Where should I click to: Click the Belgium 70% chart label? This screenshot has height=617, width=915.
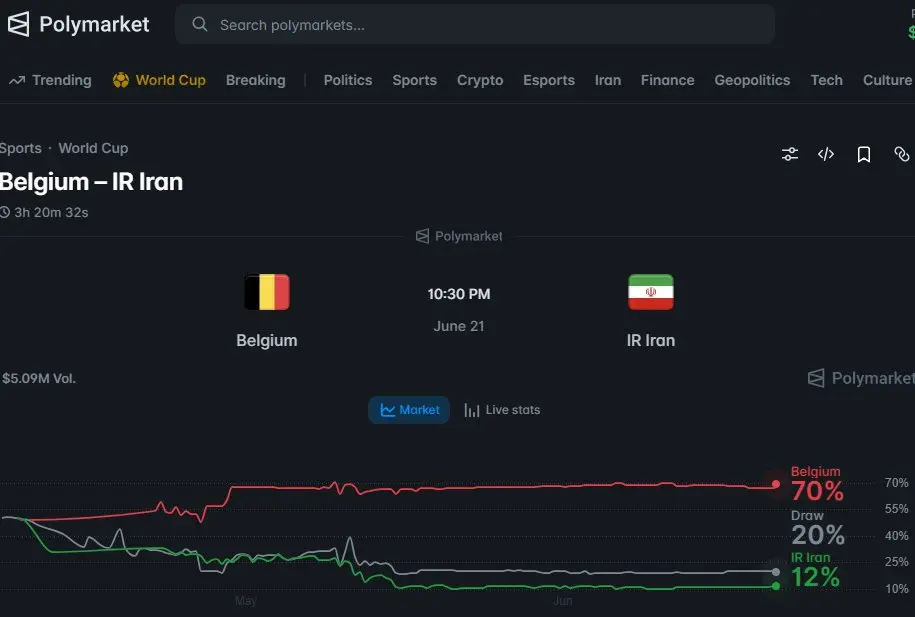(x=817, y=484)
